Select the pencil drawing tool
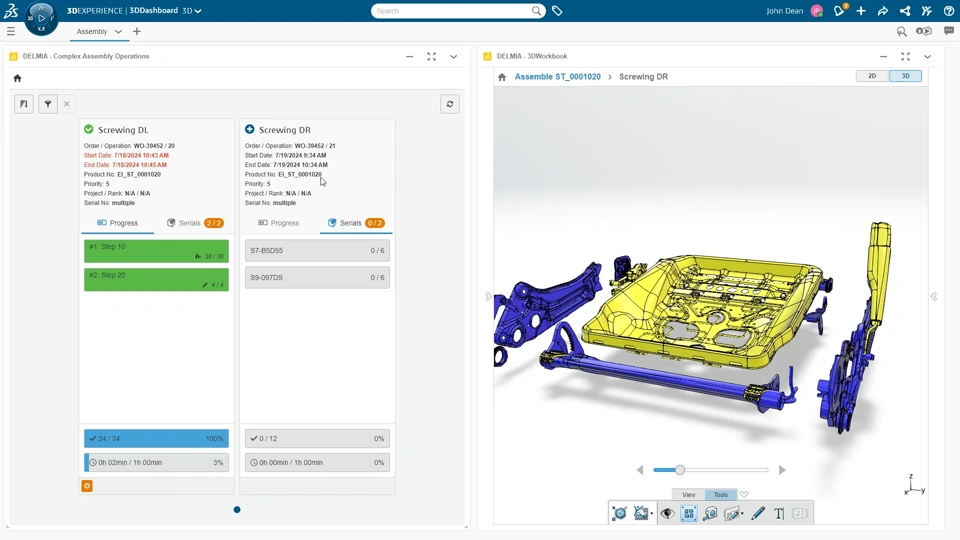The image size is (960, 540). click(758, 514)
